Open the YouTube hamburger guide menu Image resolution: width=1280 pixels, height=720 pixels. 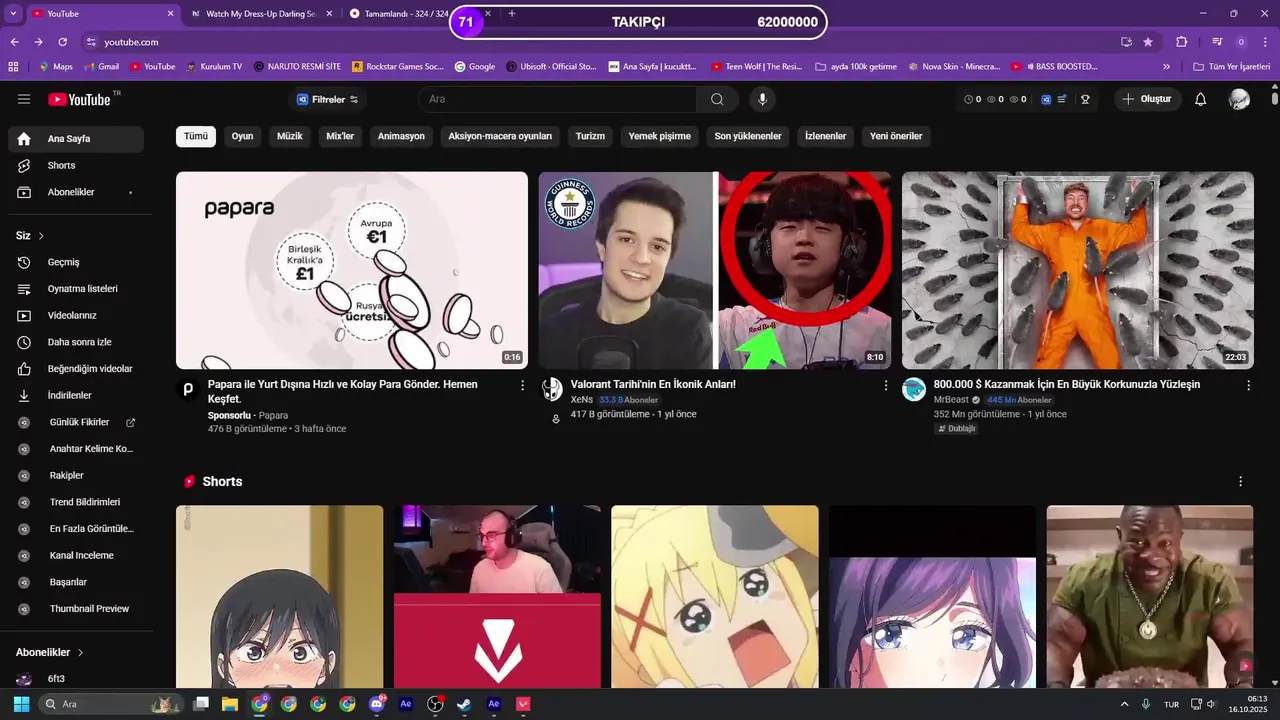click(24, 99)
